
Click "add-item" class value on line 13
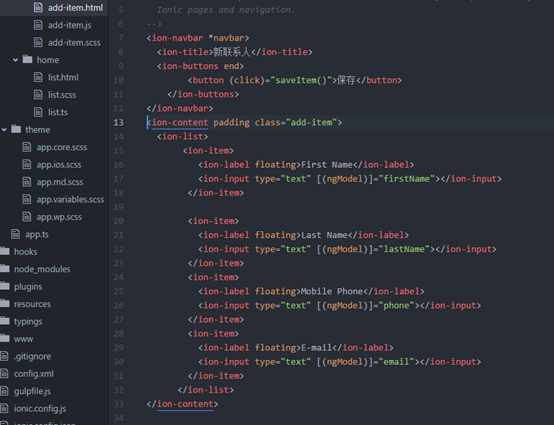311,123
